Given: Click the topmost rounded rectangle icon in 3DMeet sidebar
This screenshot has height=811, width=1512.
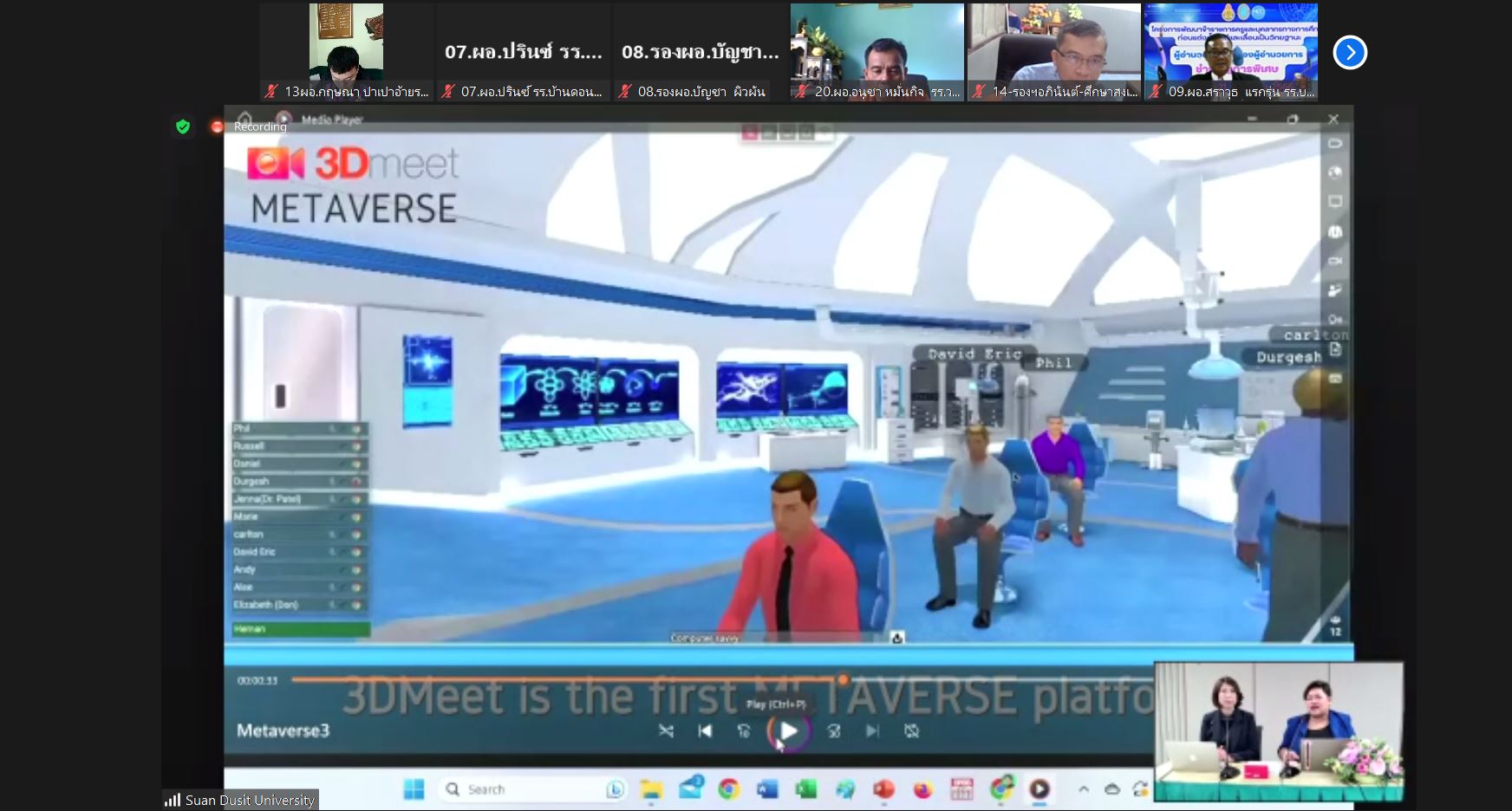Looking at the screenshot, I should point(1335,143).
